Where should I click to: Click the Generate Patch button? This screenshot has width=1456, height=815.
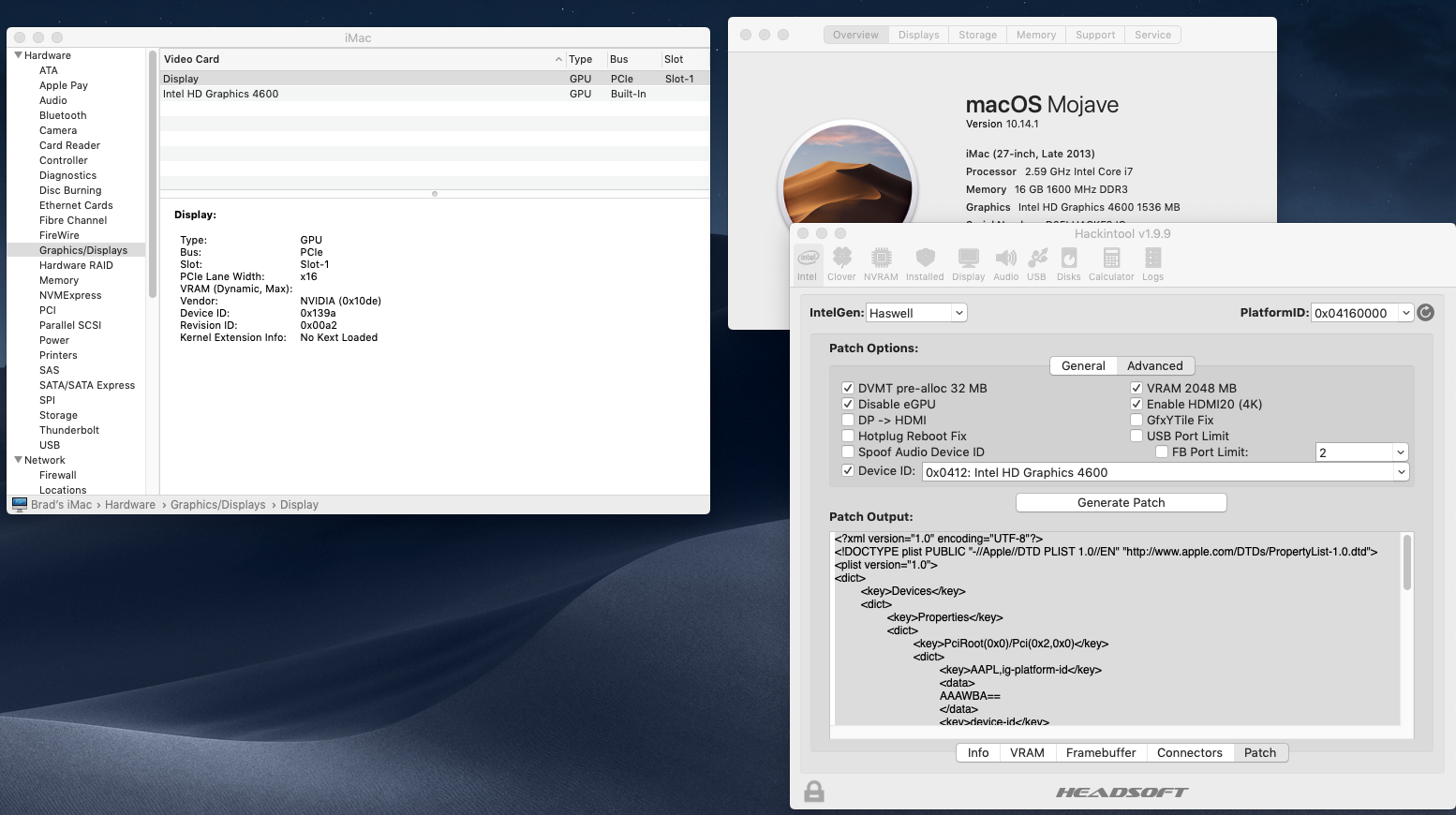[1121, 502]
